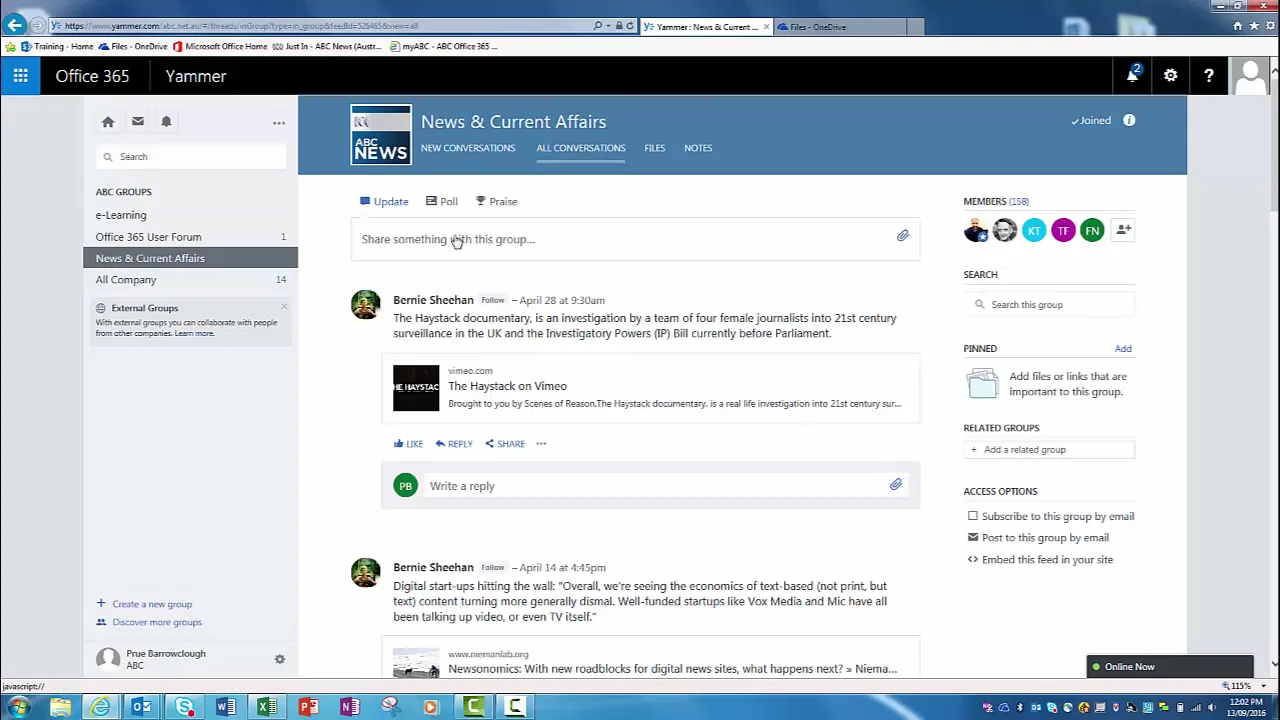Image resolution: width=1280 pixels, height=720 pixels.
Task: Select News & Current Affairs in sidebar
Action: pyautogui.click(x=190, y=258)
